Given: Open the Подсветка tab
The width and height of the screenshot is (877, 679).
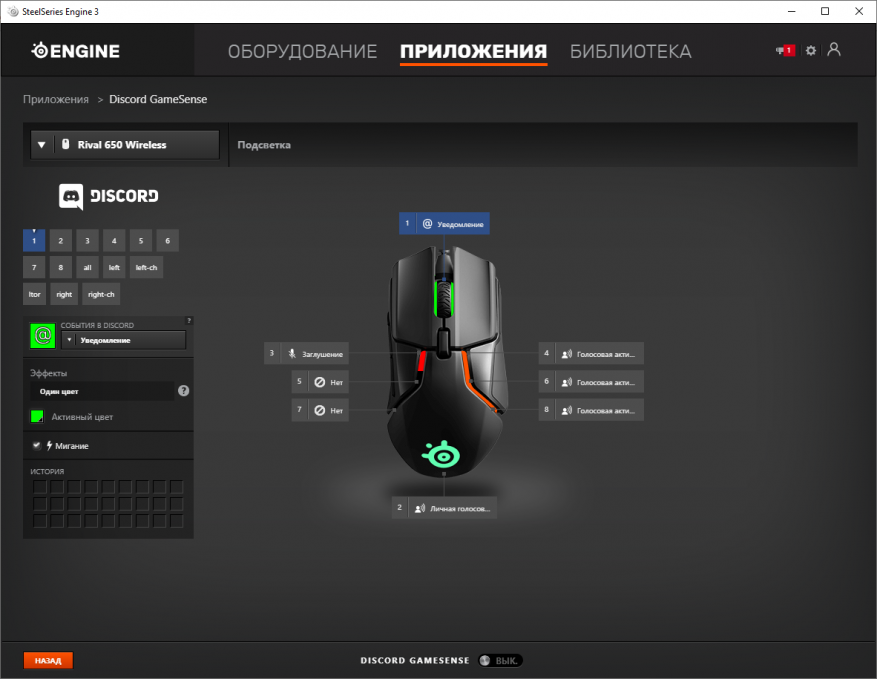Looking at the screenshot, I should (x=264, y=145).
